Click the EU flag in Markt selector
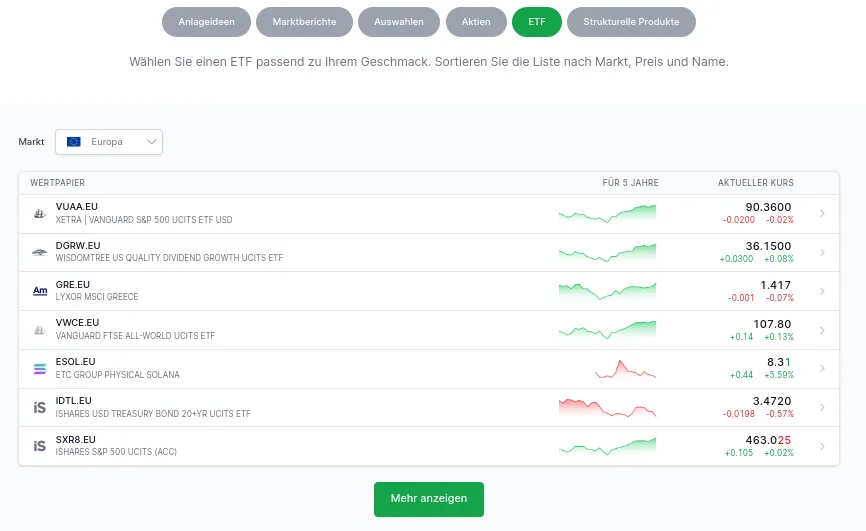The image size is (866, 531). coord(73,142)
